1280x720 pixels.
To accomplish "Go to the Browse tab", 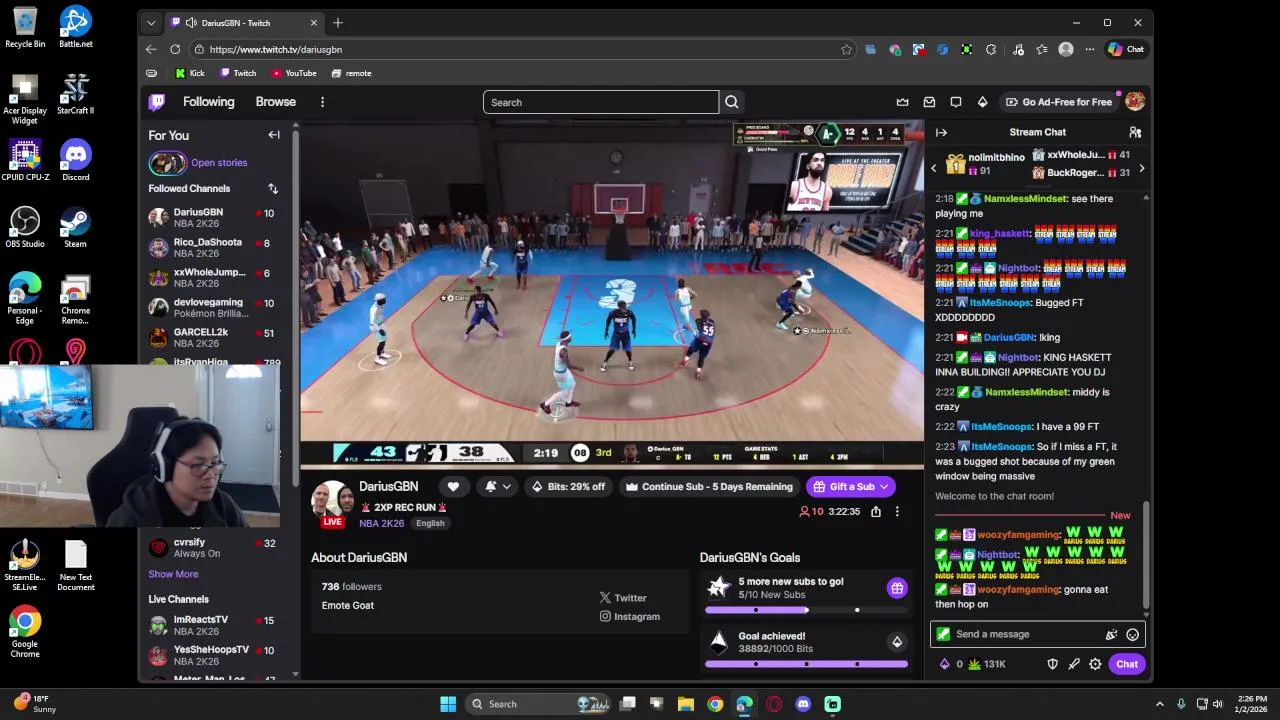I will (x=275, y=102).
